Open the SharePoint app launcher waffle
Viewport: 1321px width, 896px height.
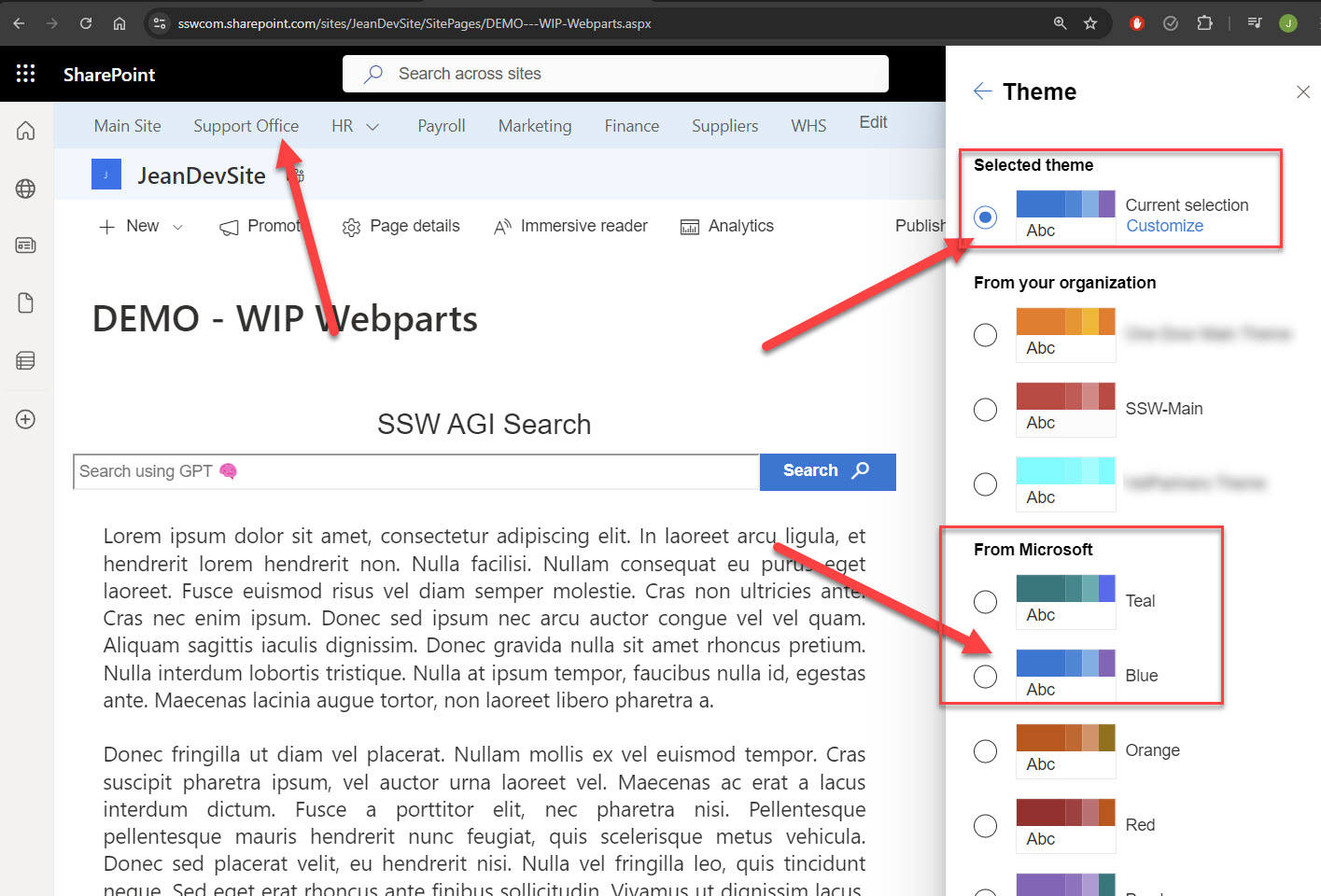(25, 74)
